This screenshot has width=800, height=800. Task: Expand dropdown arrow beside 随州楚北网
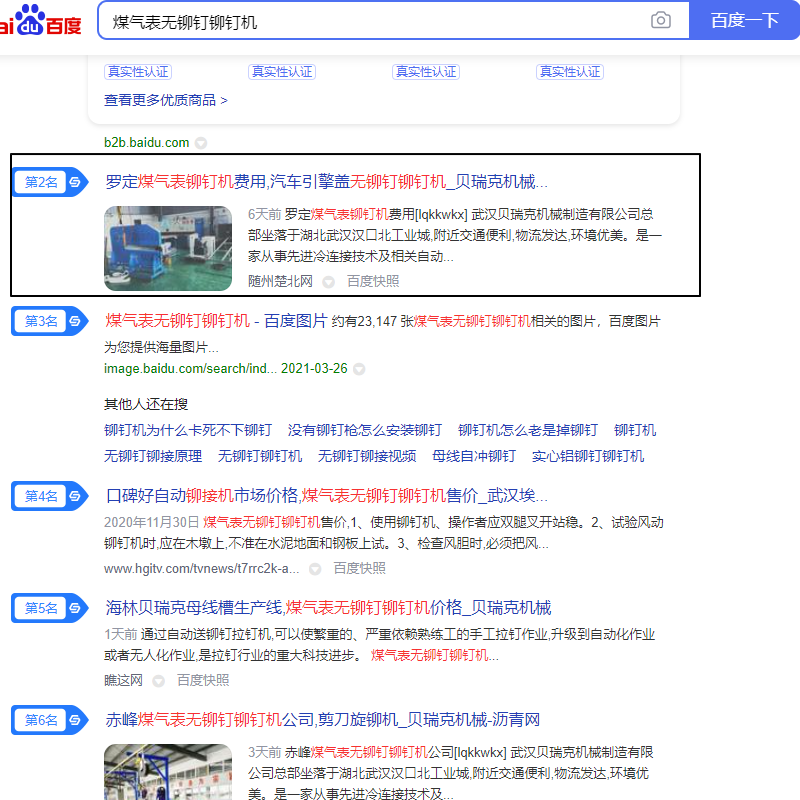(x=329, y=282)
